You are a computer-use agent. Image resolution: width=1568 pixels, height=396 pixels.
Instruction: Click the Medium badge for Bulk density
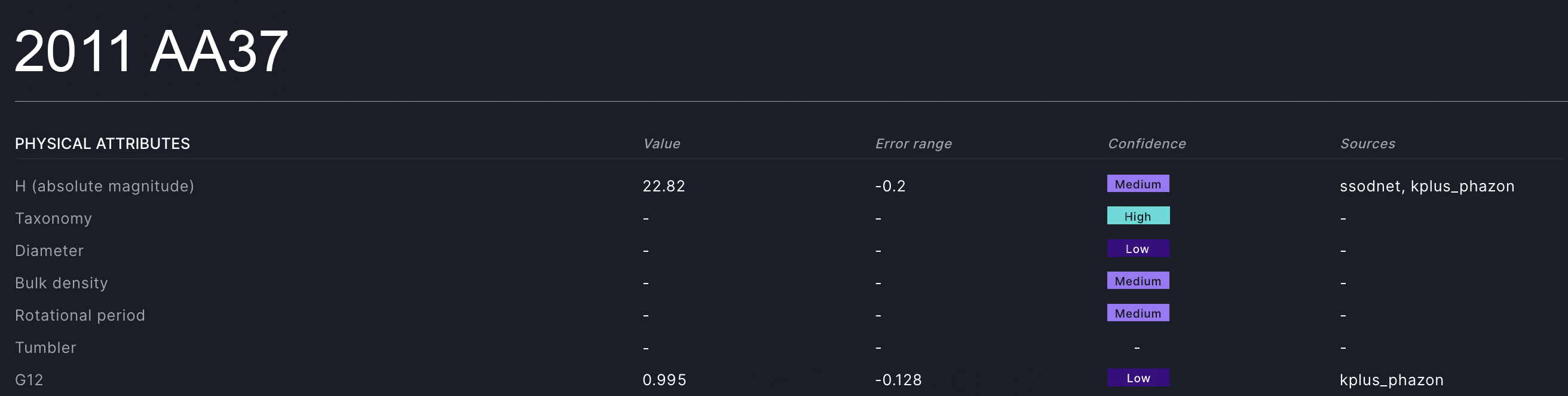point(1138,281)
